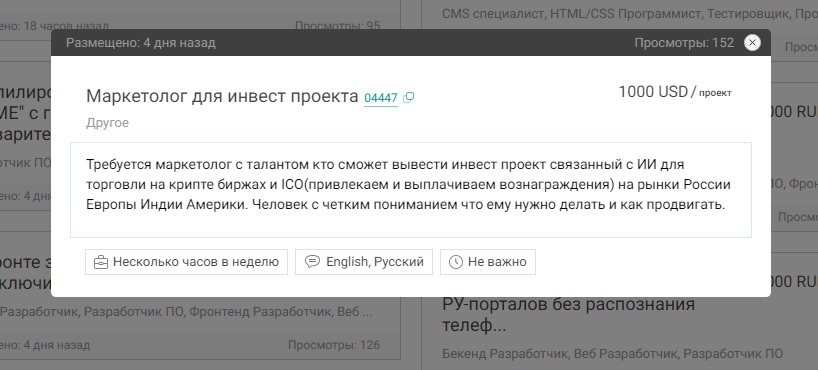The image size is (818, 370).
Task: Click background tags Разработчик, Разработчик ПО, Фронтенд
Action: [186, 312]
